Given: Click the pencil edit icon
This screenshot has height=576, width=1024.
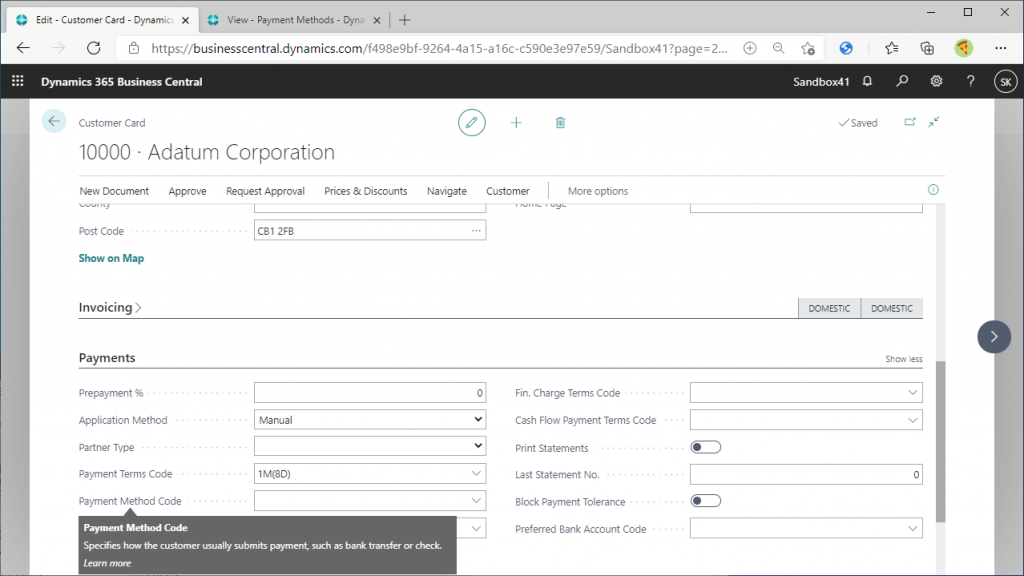Looking at the screenshot, I should tap(472, 122).
